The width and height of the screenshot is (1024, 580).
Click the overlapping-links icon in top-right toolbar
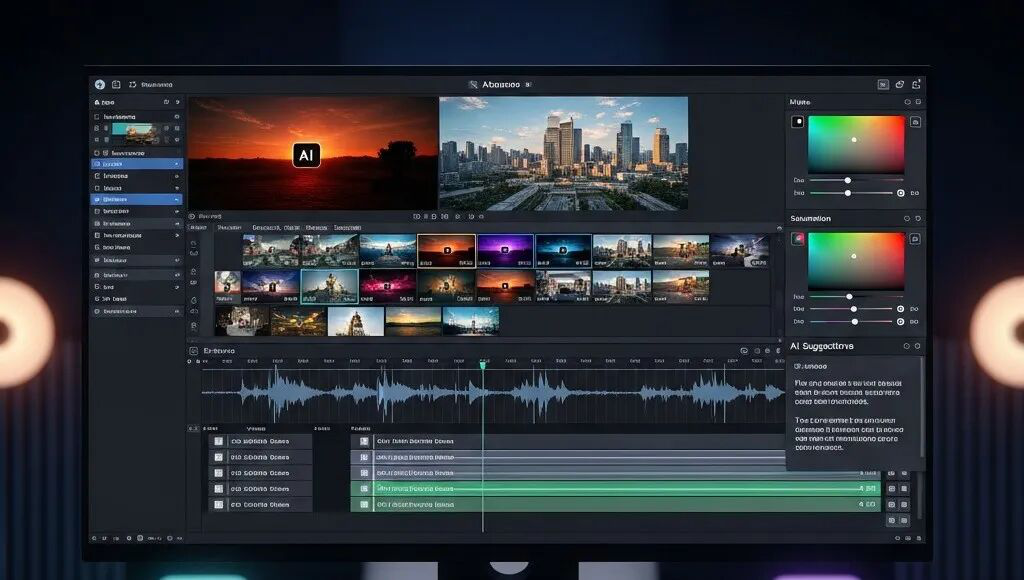[x=900, y=84]
